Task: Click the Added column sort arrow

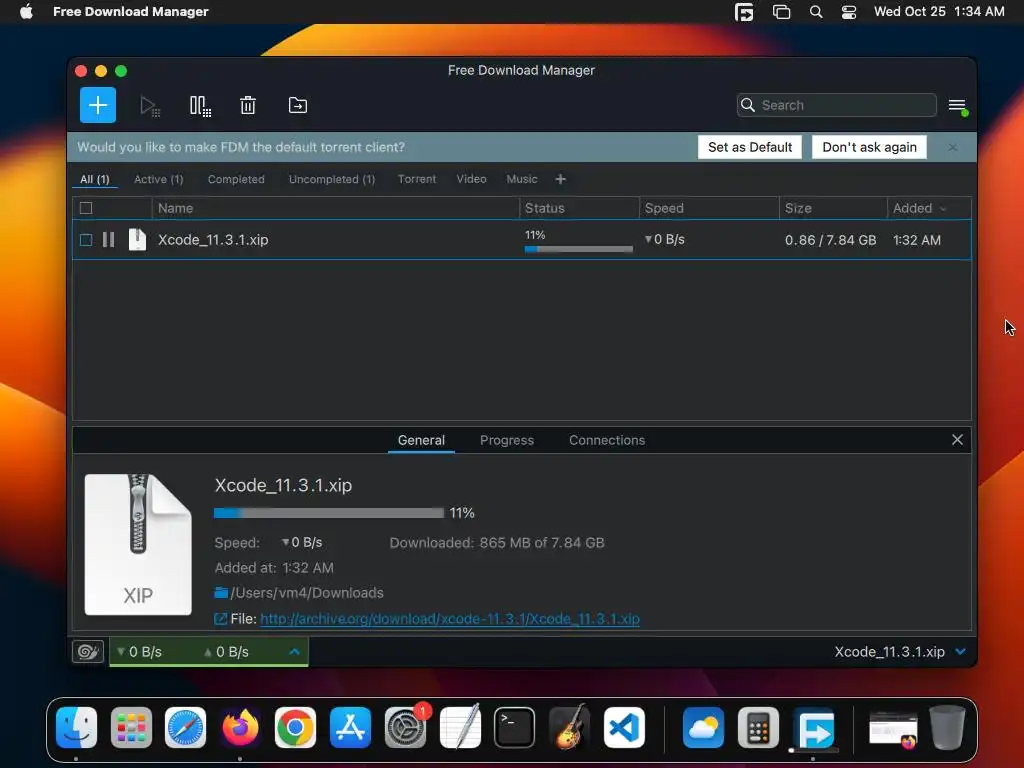Action: (943, 209)
